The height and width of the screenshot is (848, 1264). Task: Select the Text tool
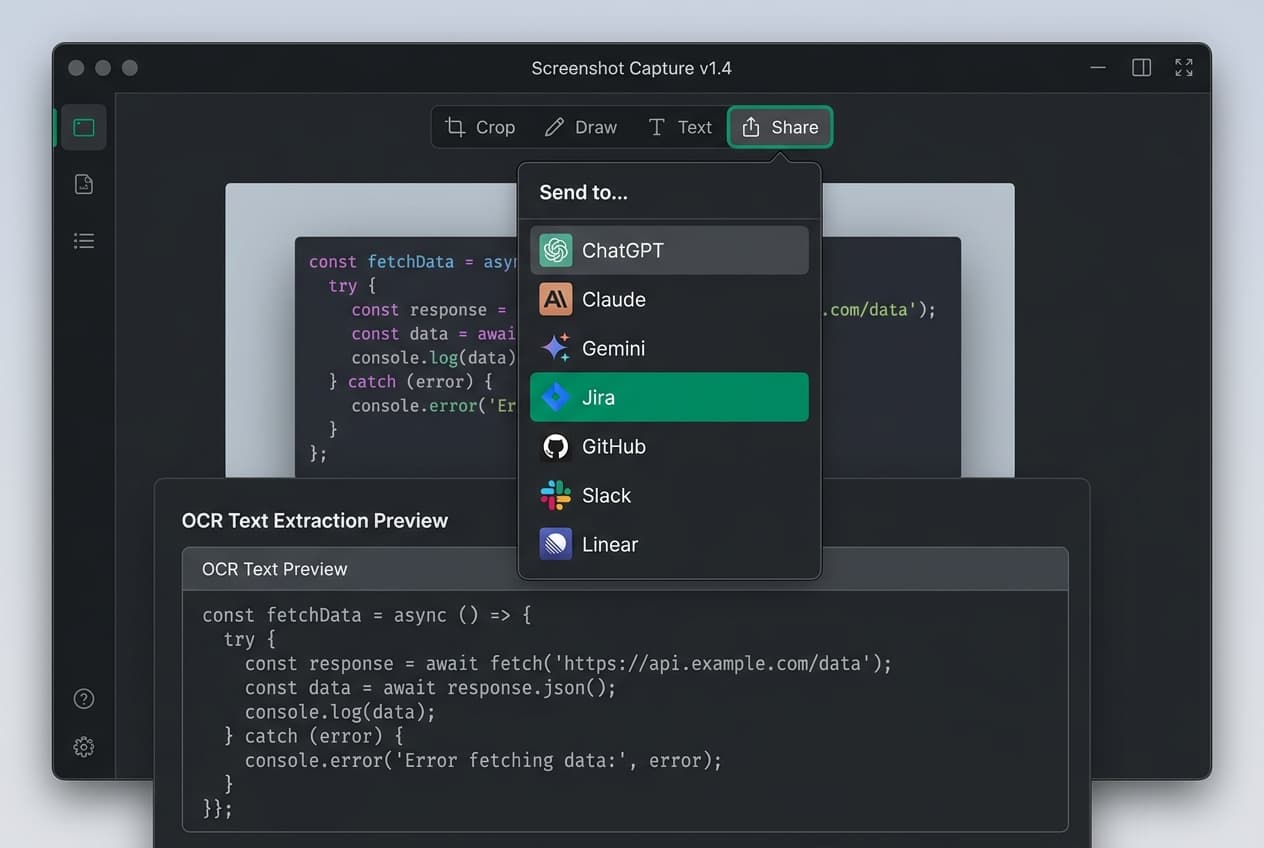[680, 127]
